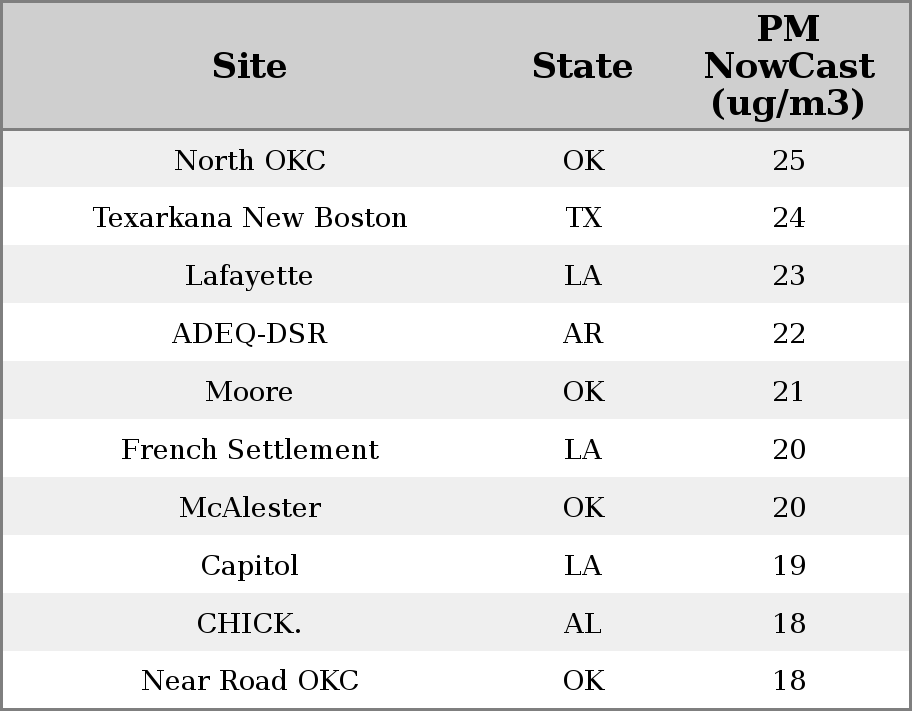Image resolution: width=912 pixels, height=711 pixels.
Task: Select the ADEQ-DSR site cell
Action: (x=249, y=334)
